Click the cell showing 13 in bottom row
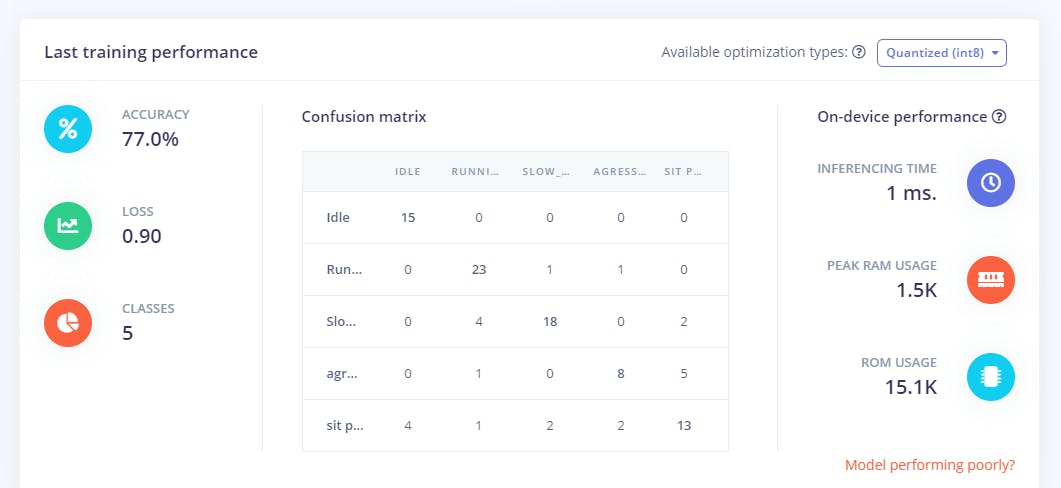Screen dimensions: 1061x488 (683, 426)
